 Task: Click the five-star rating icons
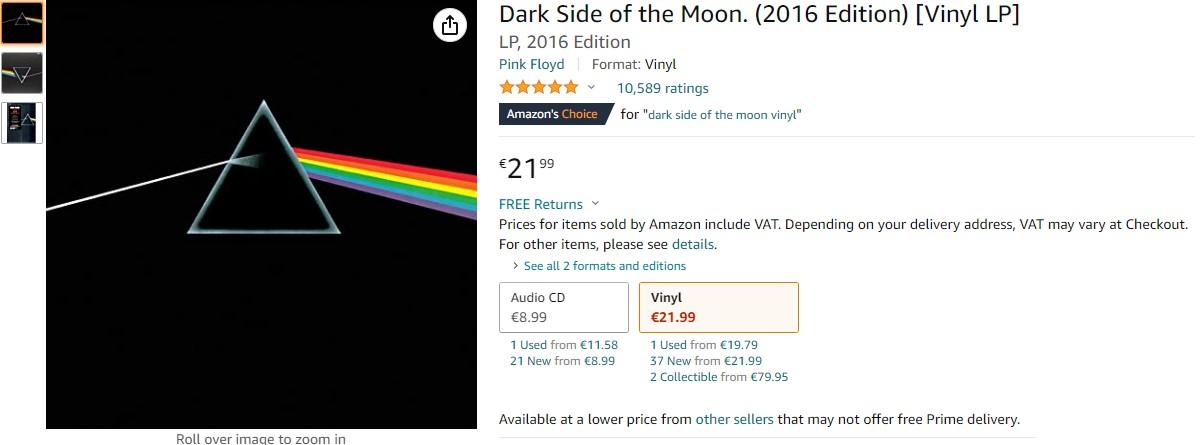click(x=538, y=88)
